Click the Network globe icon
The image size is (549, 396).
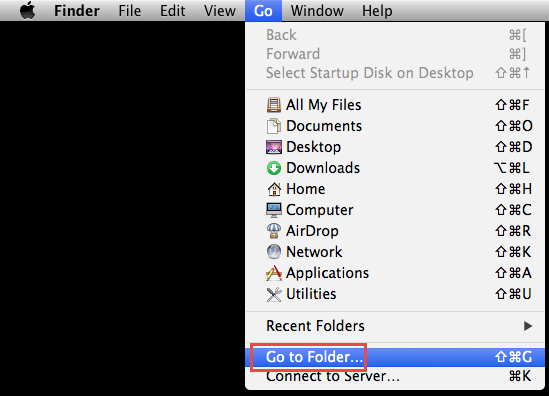point(274,252)
